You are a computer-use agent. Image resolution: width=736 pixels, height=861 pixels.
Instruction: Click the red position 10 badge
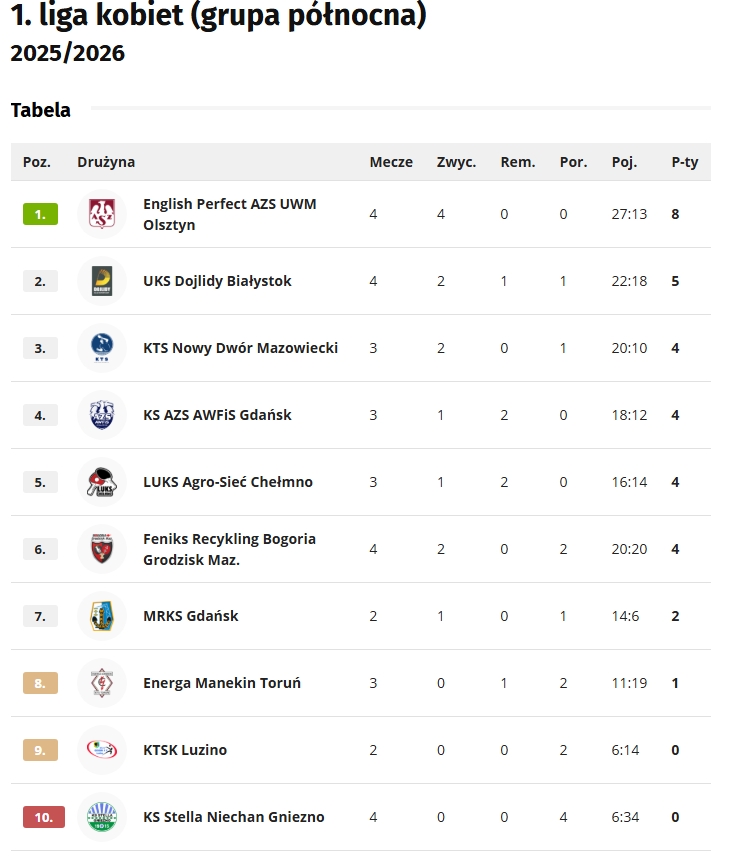[43, 817]
